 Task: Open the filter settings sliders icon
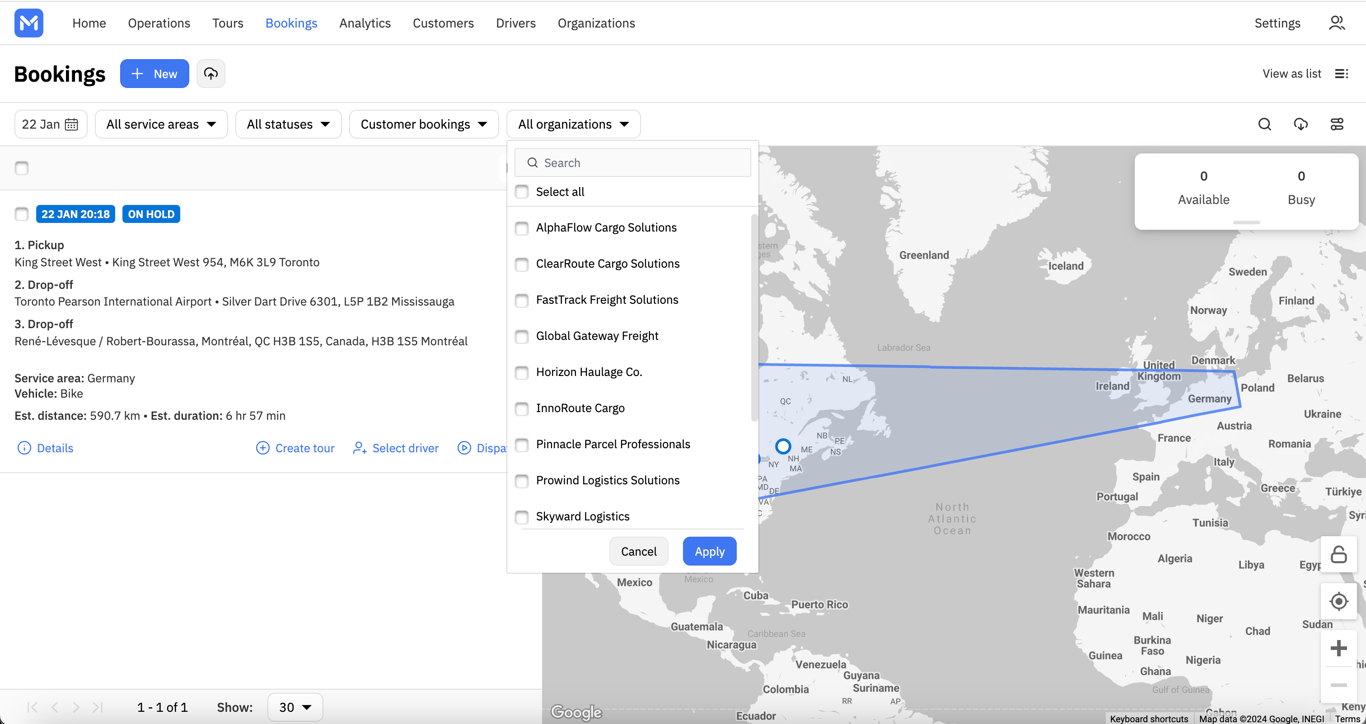click(x=1337, y=124)
